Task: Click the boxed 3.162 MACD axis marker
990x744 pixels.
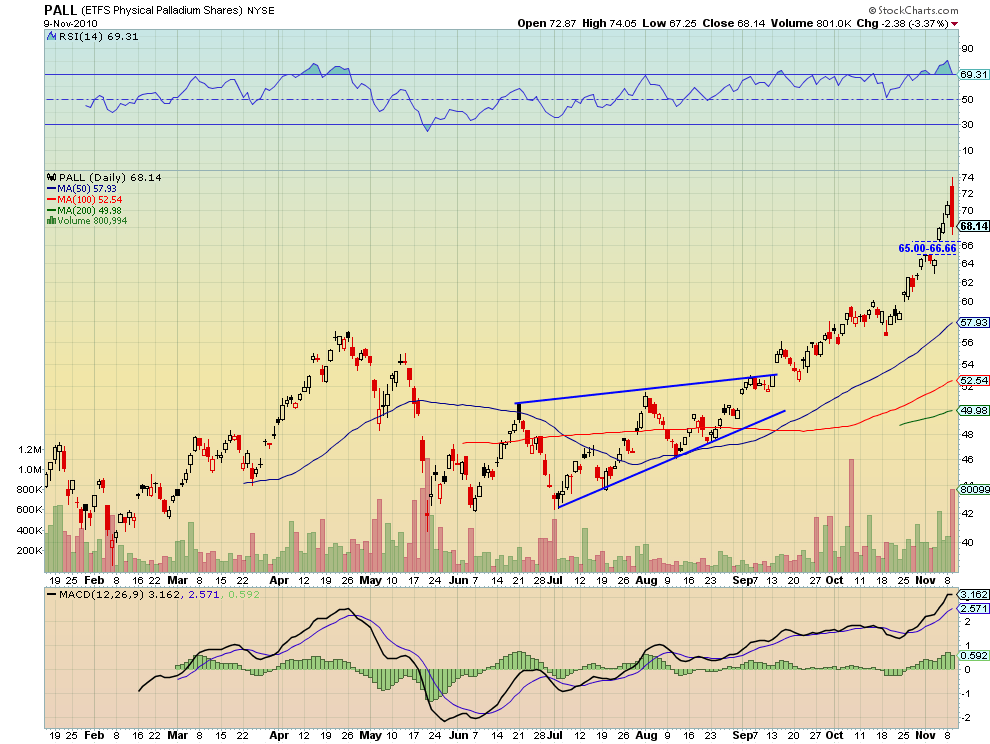Action: (974, 595)
